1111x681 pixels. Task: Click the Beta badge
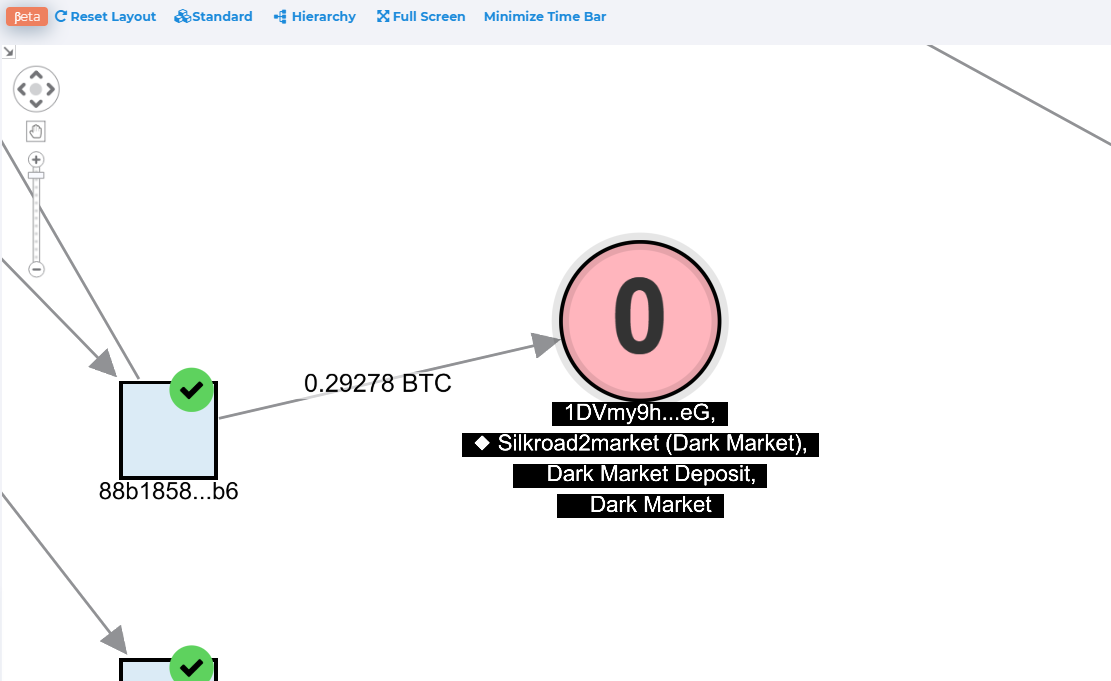[27, 16]
